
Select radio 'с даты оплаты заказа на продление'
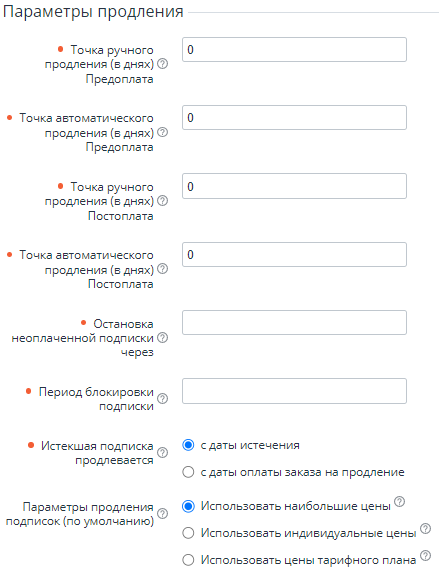pyautogui.click(x=188, y=472)
